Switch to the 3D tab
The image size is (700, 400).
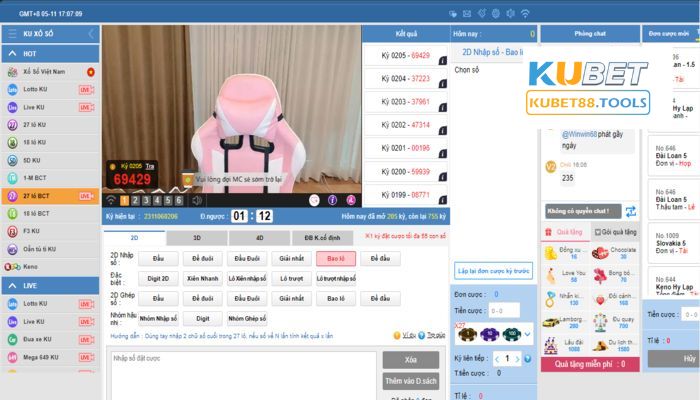click(x=197, y=238)
